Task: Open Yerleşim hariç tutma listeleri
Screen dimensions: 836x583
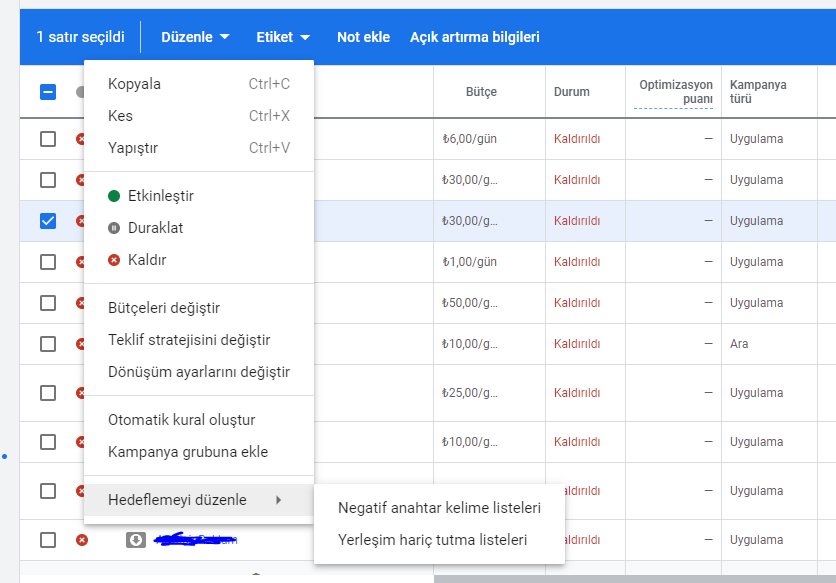Action: pyautogui.click(x=439, y=540)
